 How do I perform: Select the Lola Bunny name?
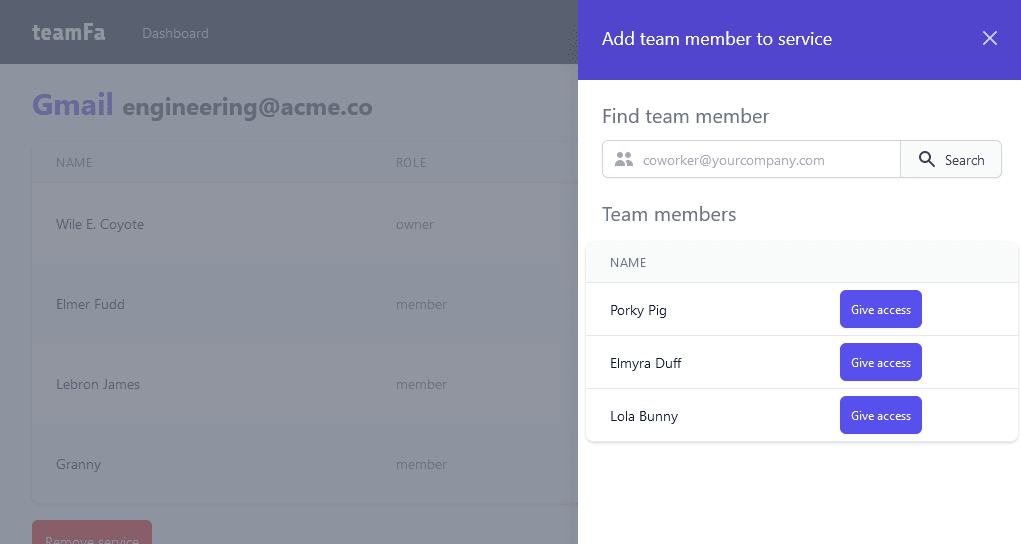(x=644, y=416)
